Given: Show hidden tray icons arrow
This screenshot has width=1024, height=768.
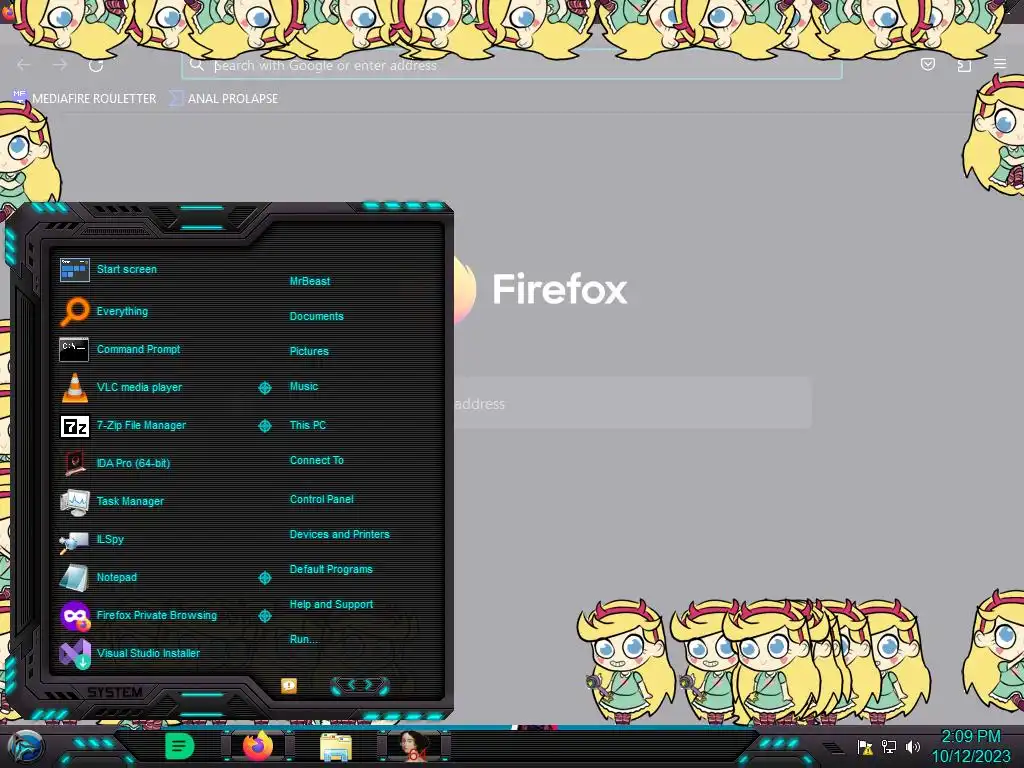Looking at the screenshot, I should (x=832, y=748).
